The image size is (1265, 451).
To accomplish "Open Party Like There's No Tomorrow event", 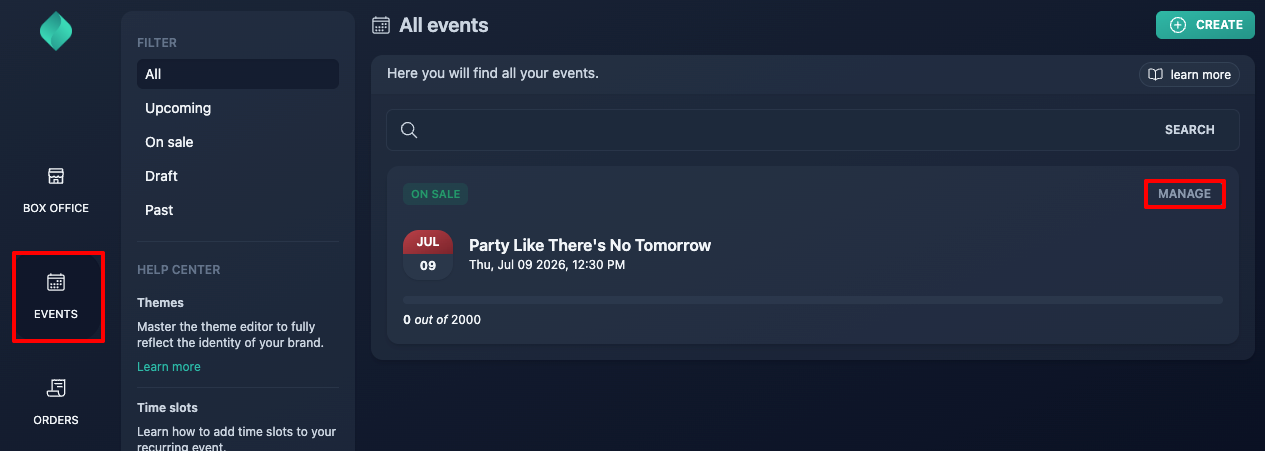I will pos(590,245).
